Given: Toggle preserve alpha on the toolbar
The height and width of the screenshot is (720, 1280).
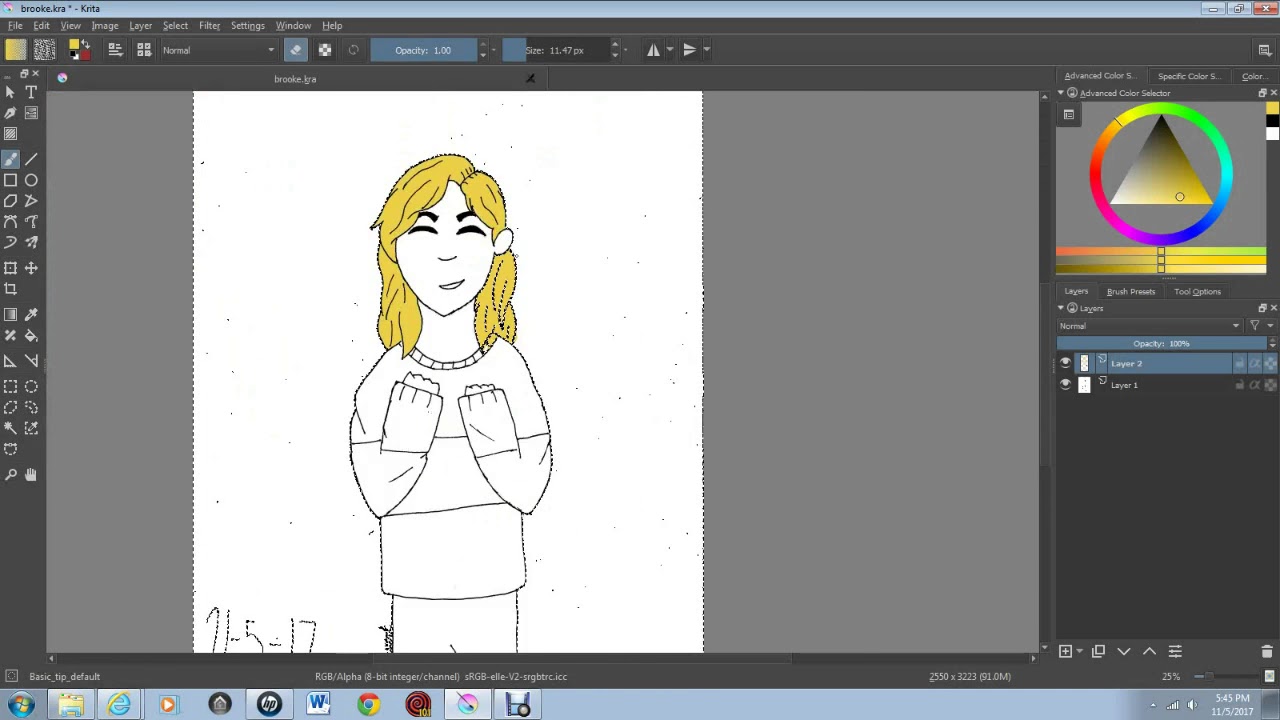Looking at the screenshot, I should [325, 50].
